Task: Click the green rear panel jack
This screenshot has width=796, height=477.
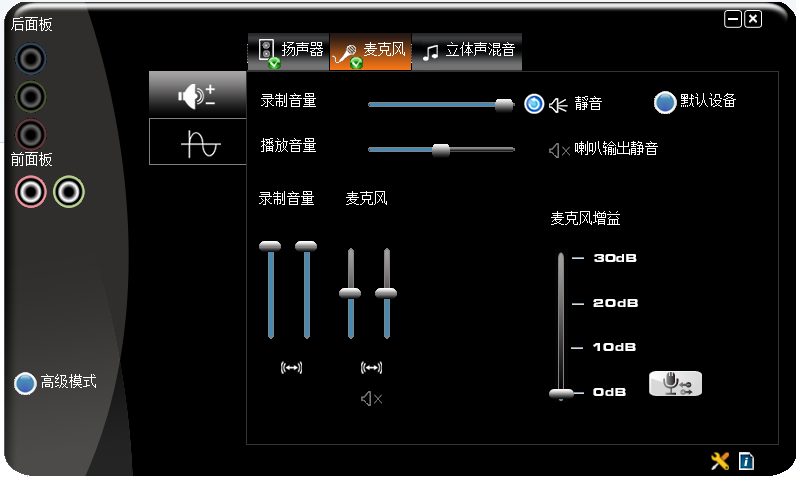Action: 30,96
